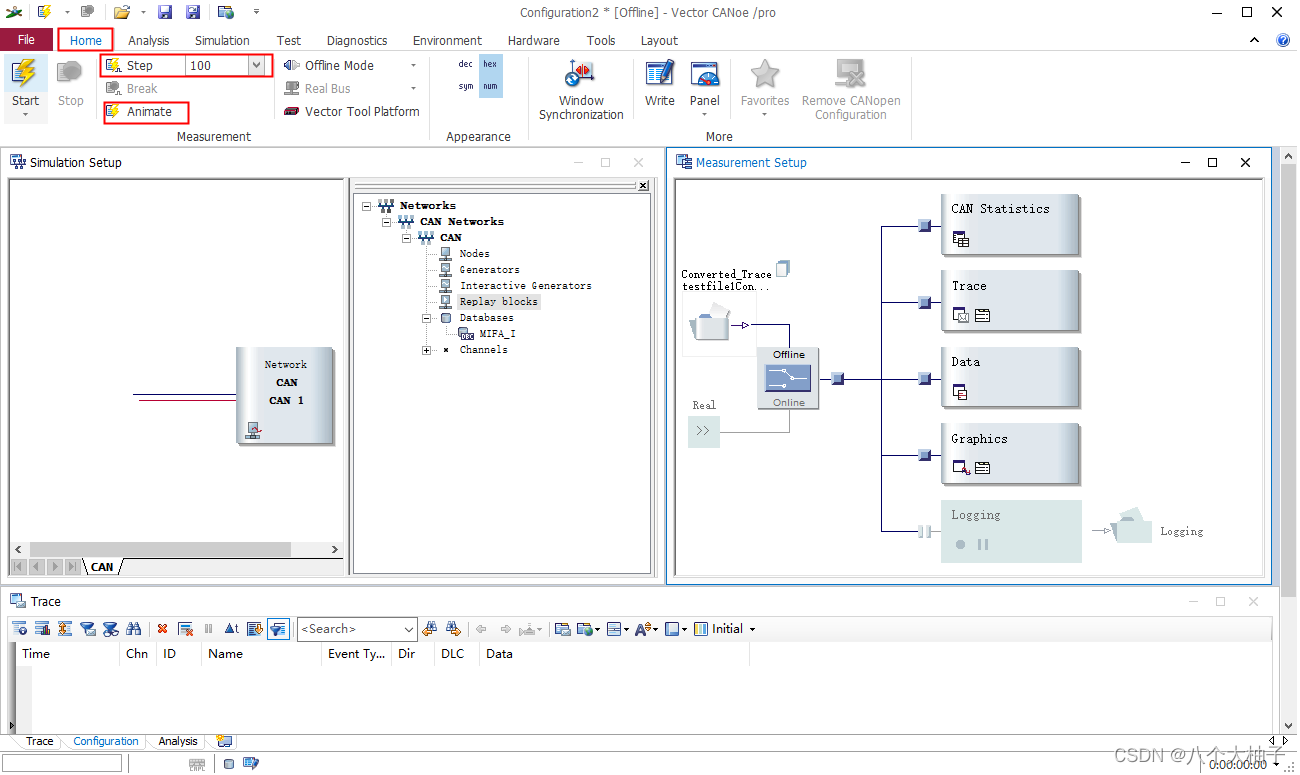1300x775 pixels.
Task: Start measurement with the lightning Start icon
Action: tap(25, 75)
